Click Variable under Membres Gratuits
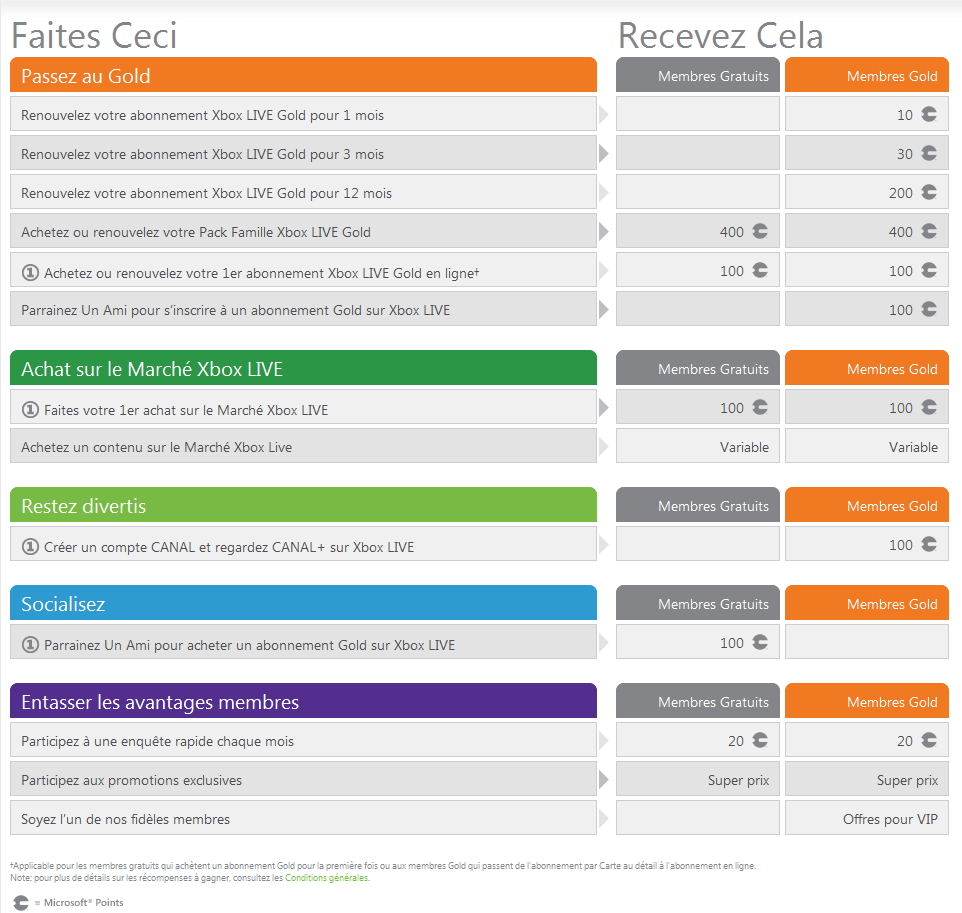 744,447
